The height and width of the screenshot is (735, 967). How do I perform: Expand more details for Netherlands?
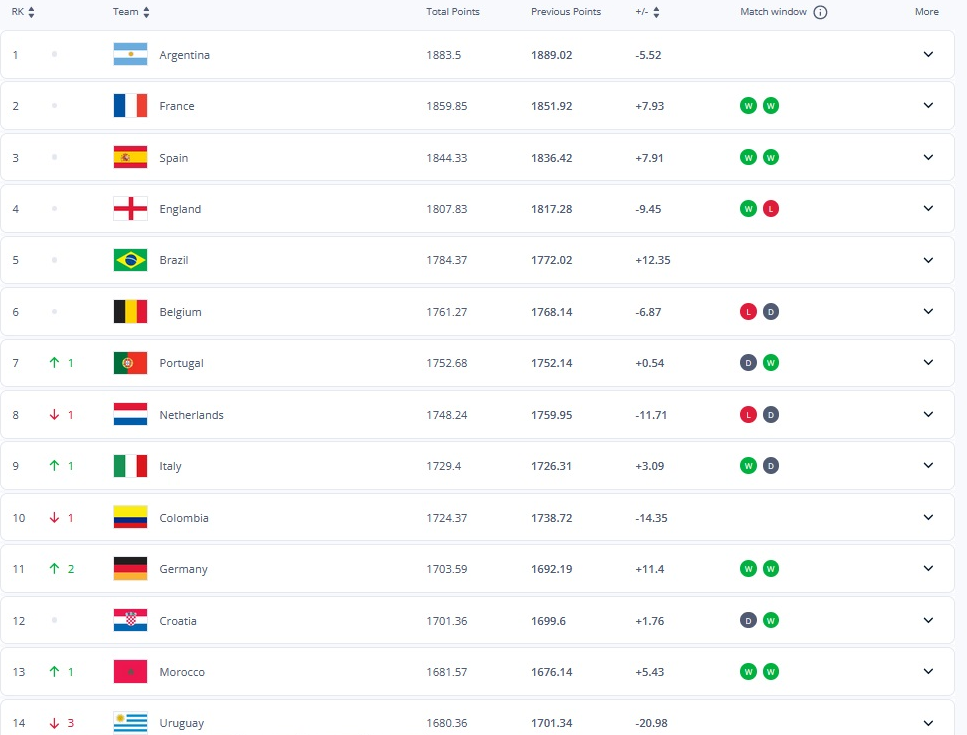pos(928,415)
